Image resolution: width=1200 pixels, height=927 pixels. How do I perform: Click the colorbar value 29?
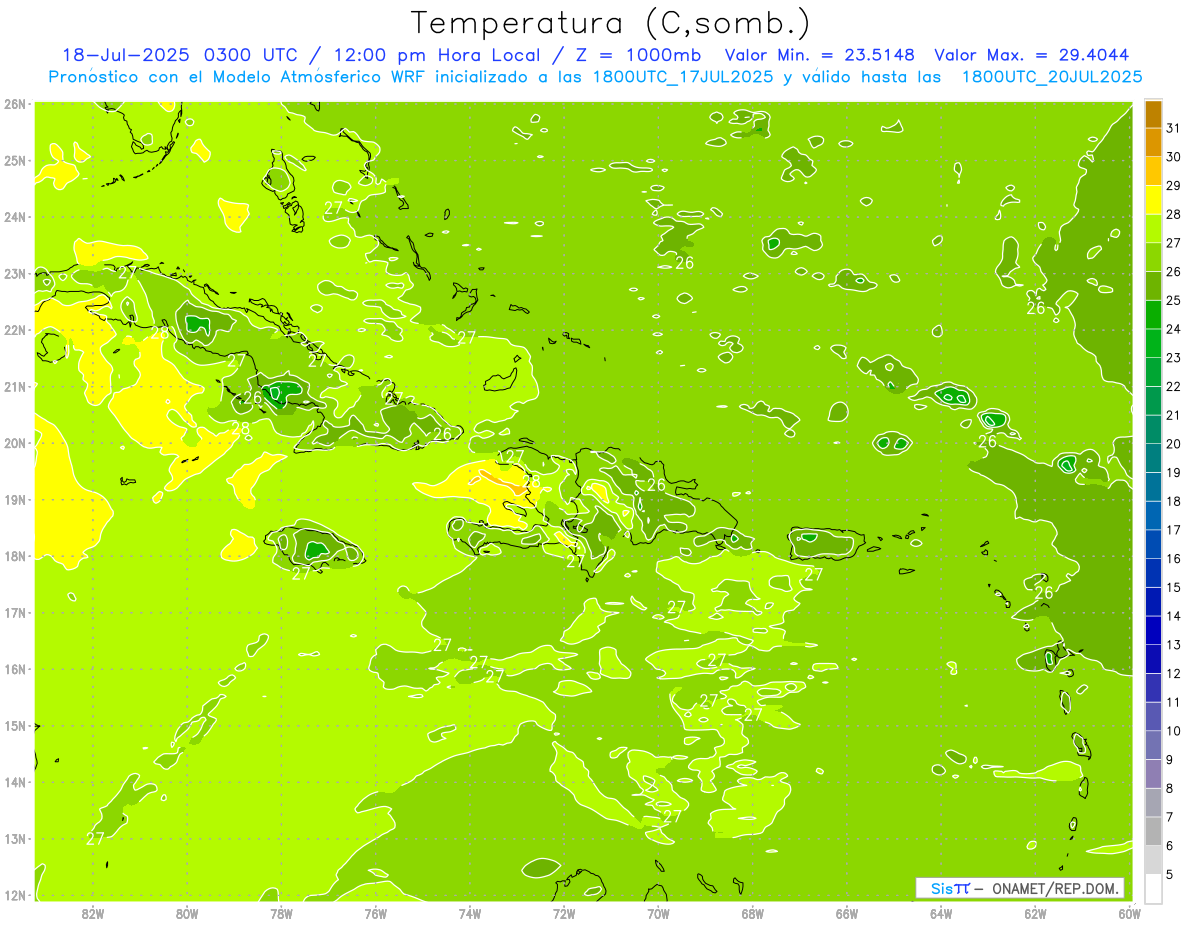tap(1174, 185)
